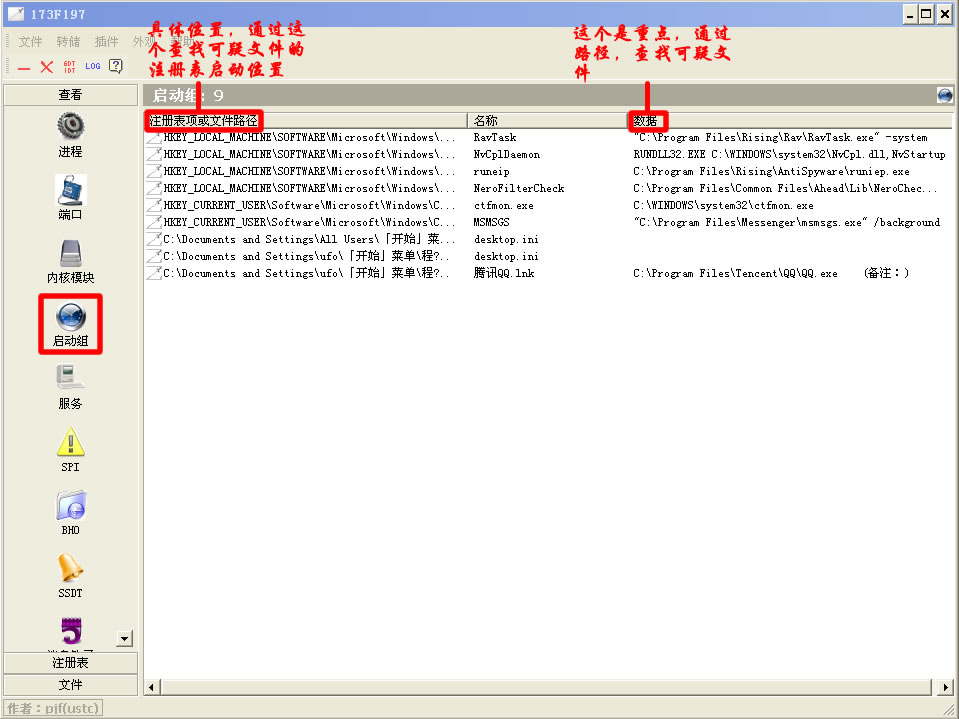
Task: Click the RavTask.exe -system data cell
Action: pyautogui.click(x=780, y=138)
